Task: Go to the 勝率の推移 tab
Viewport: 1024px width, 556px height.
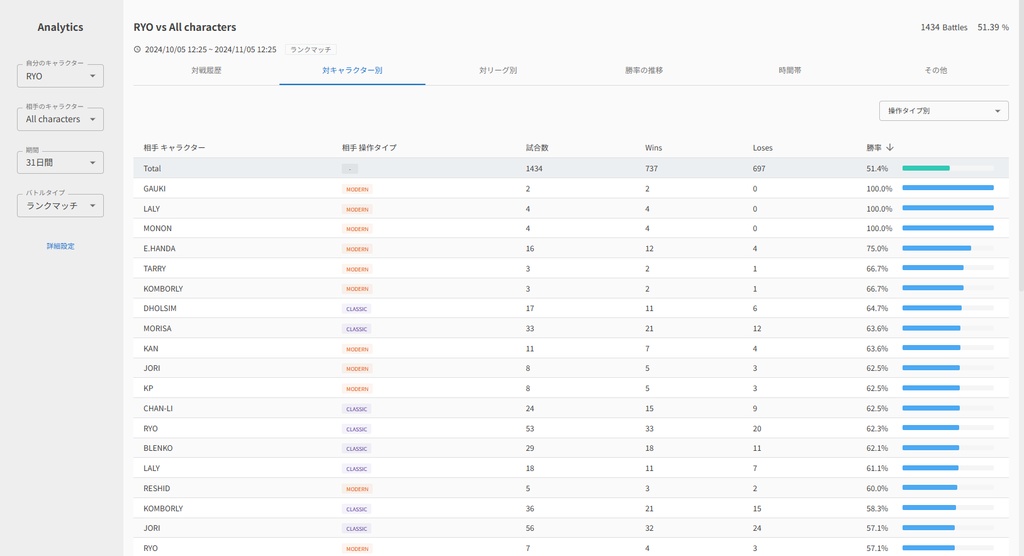Action: pos(644,71)
